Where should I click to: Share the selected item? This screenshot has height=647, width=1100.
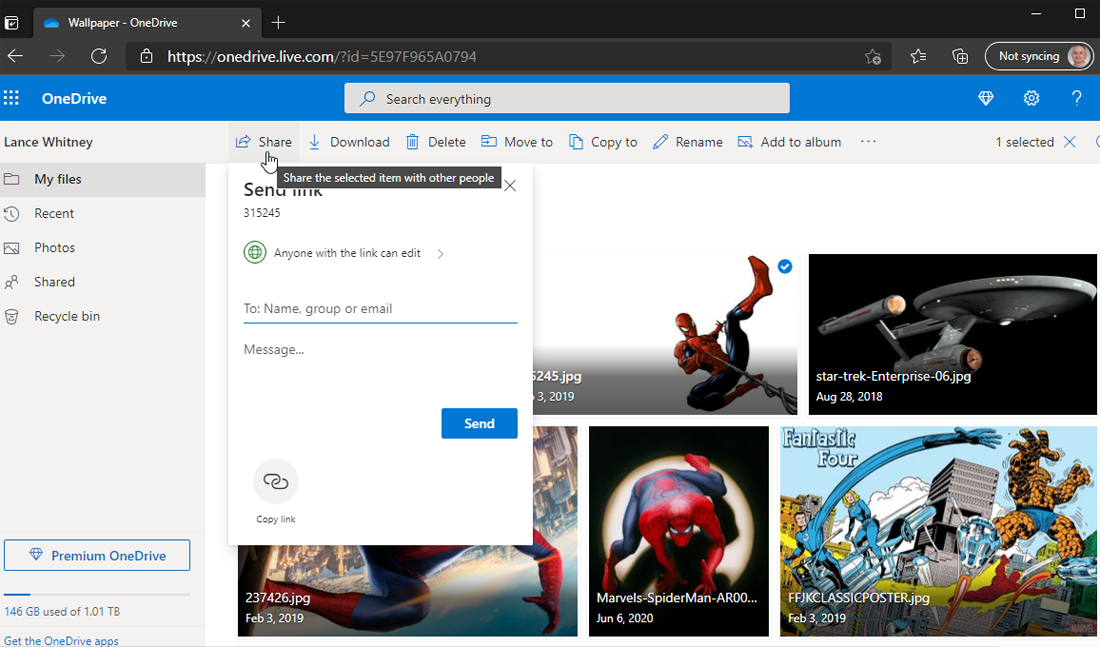(264, 142)
